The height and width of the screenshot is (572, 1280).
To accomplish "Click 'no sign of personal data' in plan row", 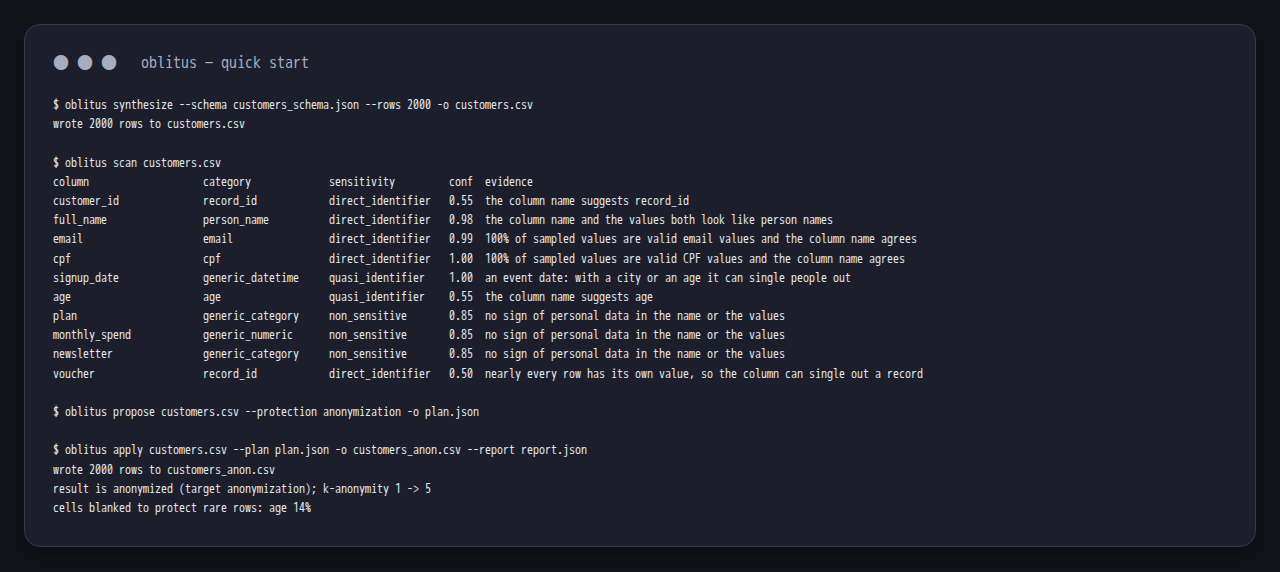I will click(x=635, y=316).
